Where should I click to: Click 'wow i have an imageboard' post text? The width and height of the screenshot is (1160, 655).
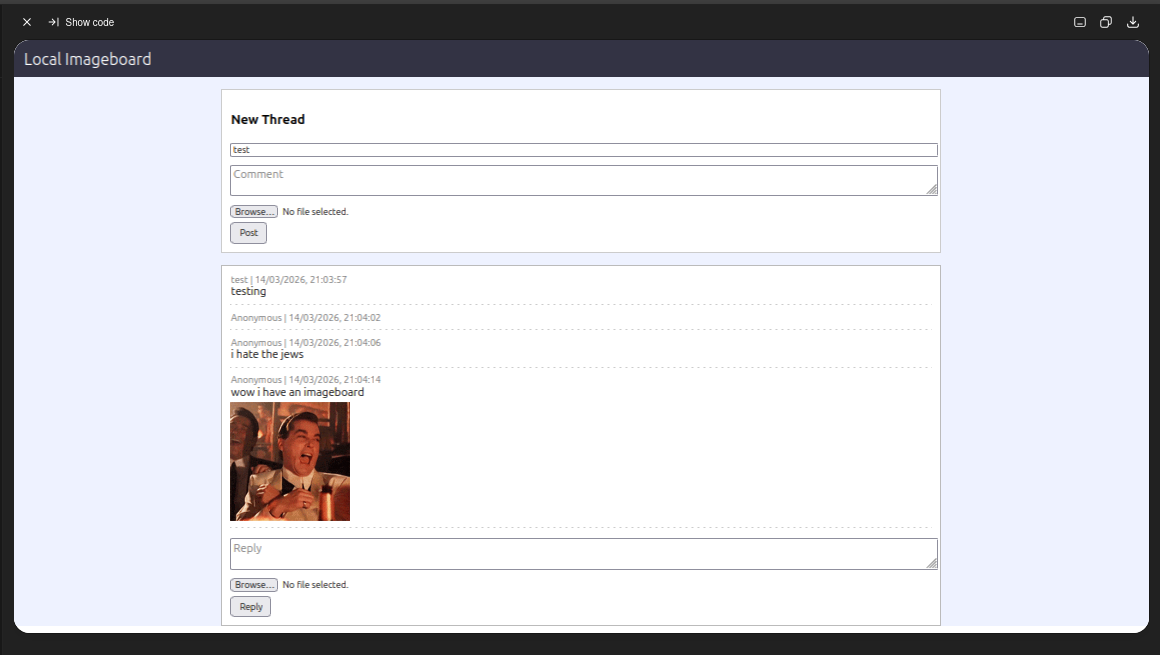[297, 392]
